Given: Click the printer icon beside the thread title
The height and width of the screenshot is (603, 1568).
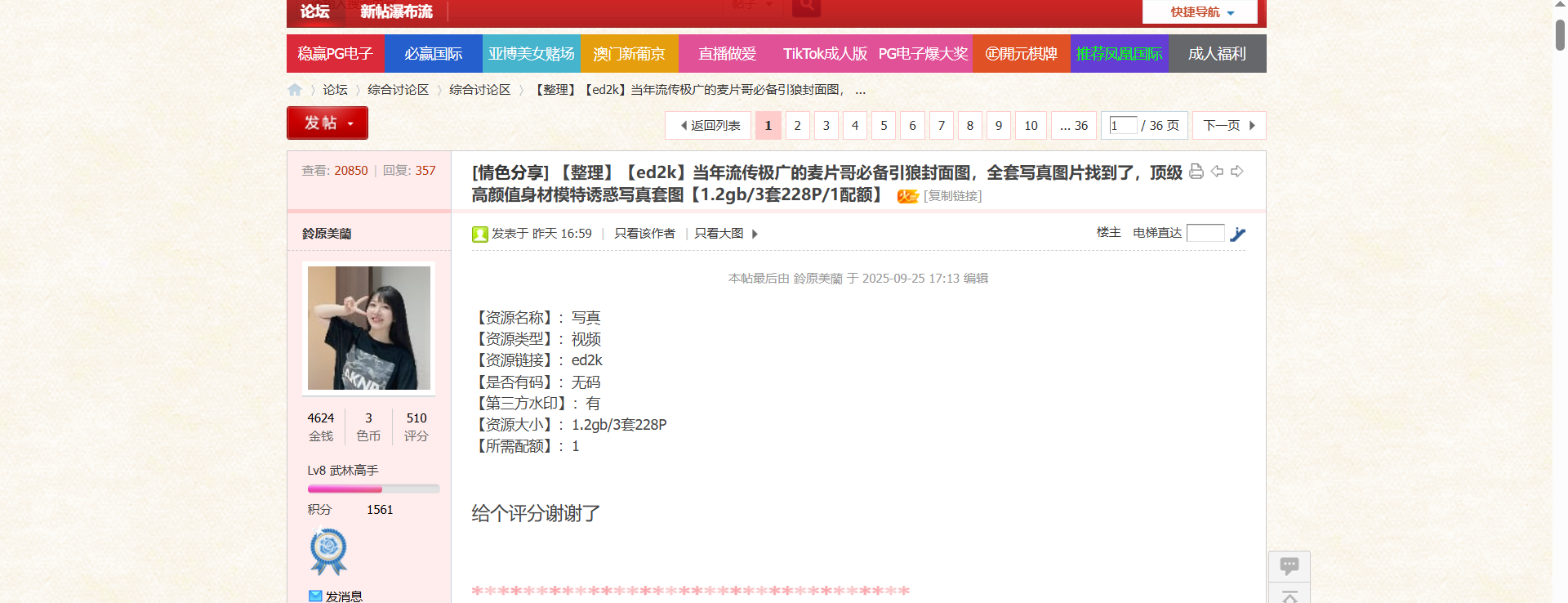Looking at the screenshot, I should coord(1196,172).
